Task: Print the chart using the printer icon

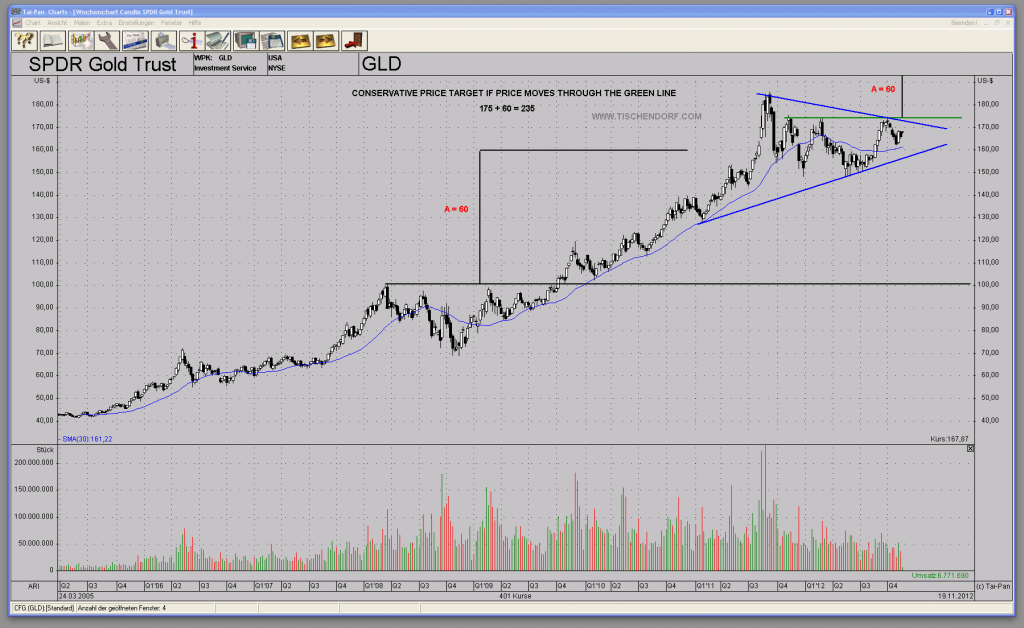Action: point(164,40)
